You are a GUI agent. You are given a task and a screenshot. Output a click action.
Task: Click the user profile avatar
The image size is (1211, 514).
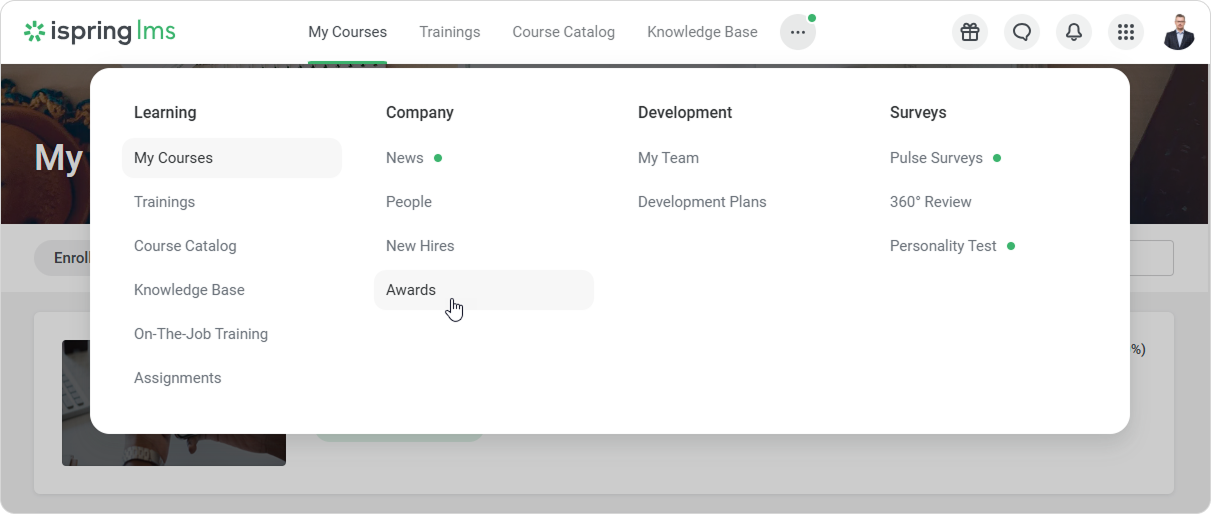pyautogui.click(x=1179, y=32)
